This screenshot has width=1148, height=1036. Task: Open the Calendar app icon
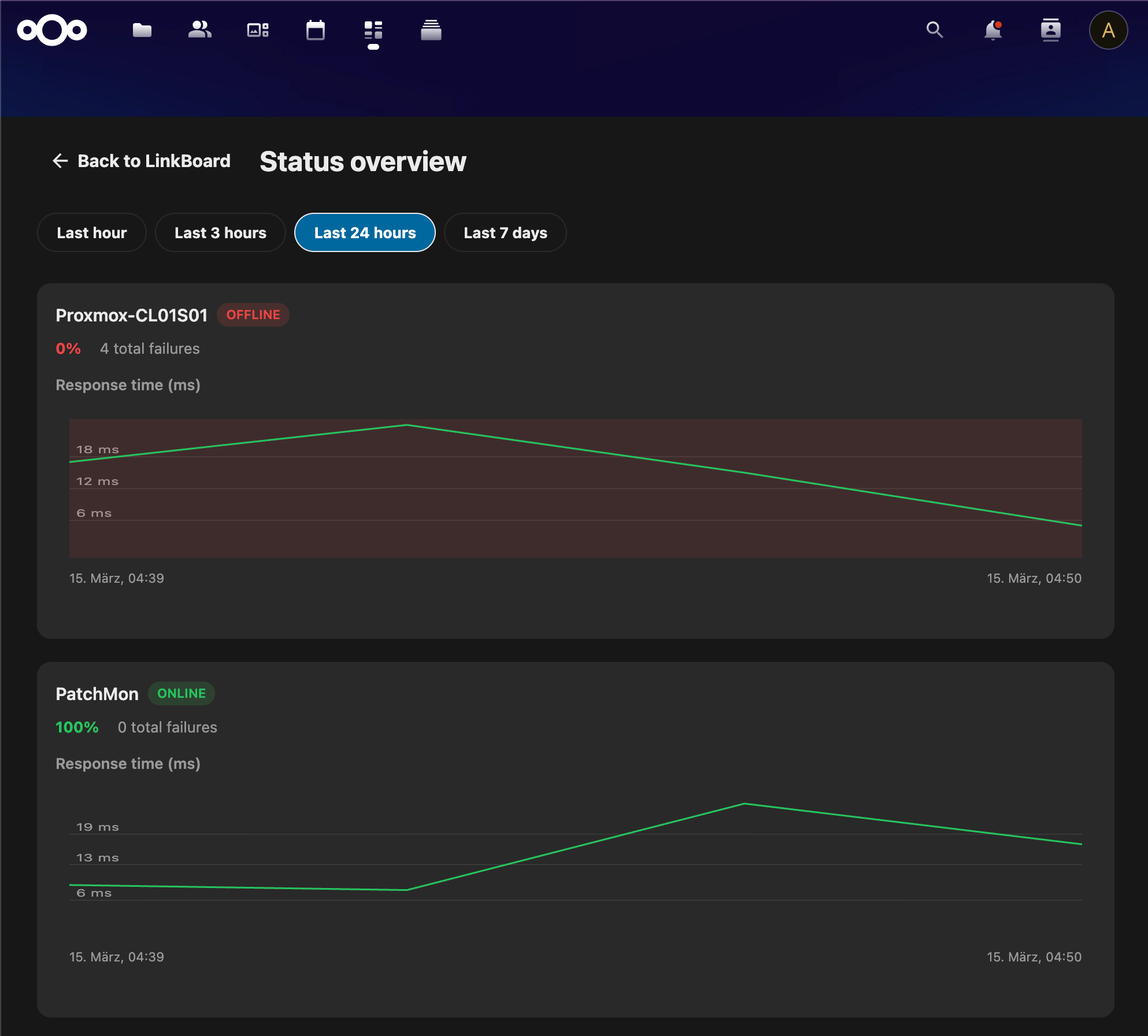point(316,30)
